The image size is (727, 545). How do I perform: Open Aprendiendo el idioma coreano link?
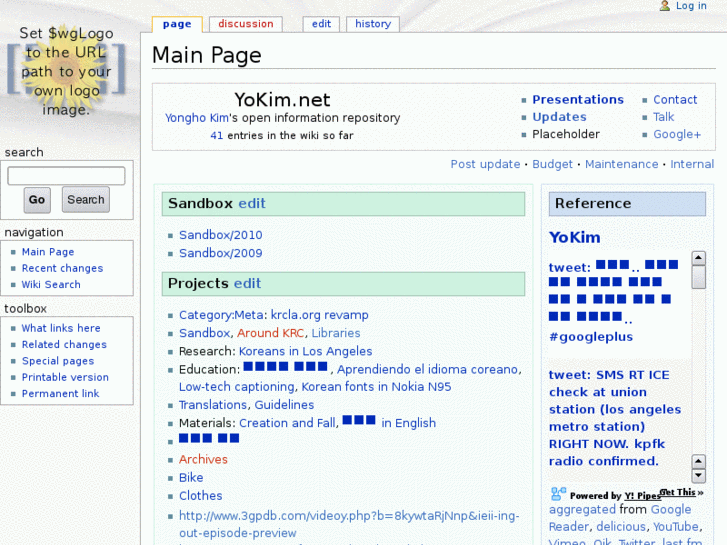[427, 370]
